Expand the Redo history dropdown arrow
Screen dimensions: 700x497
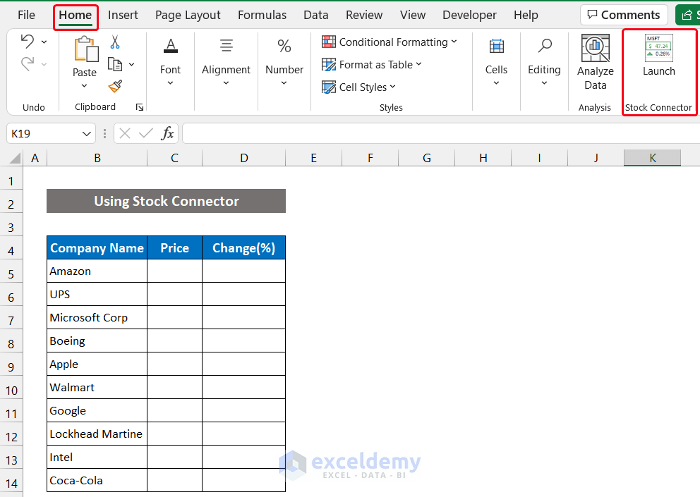pos(44,64)
